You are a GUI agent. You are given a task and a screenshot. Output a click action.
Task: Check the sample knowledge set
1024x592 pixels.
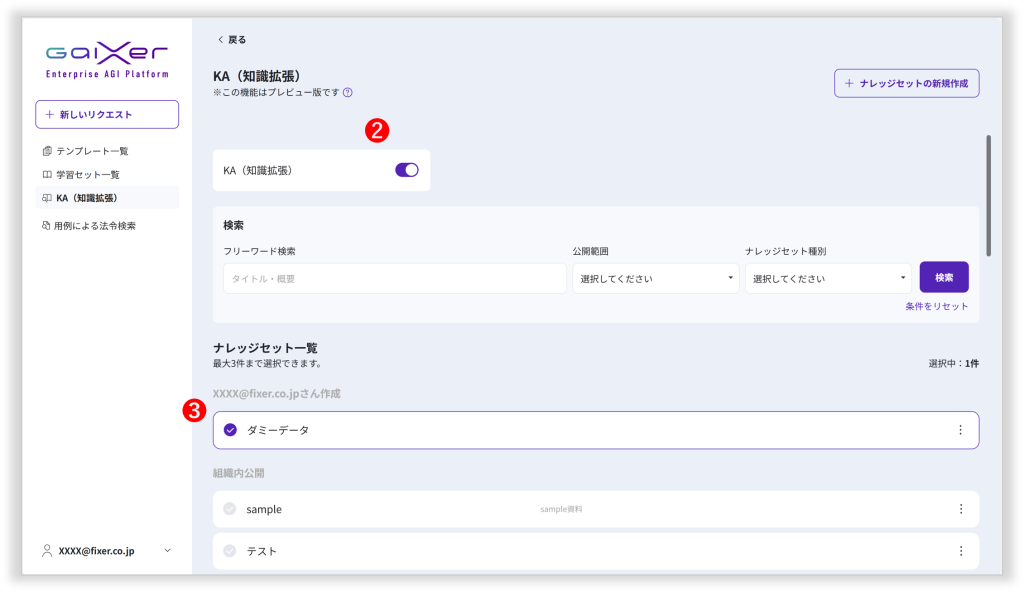tap(230, 509)
